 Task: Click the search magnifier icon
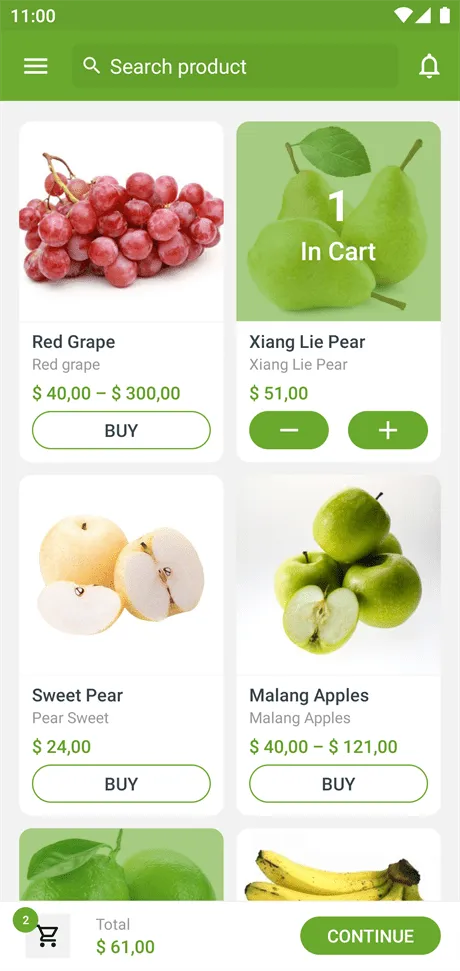point(92,66)
